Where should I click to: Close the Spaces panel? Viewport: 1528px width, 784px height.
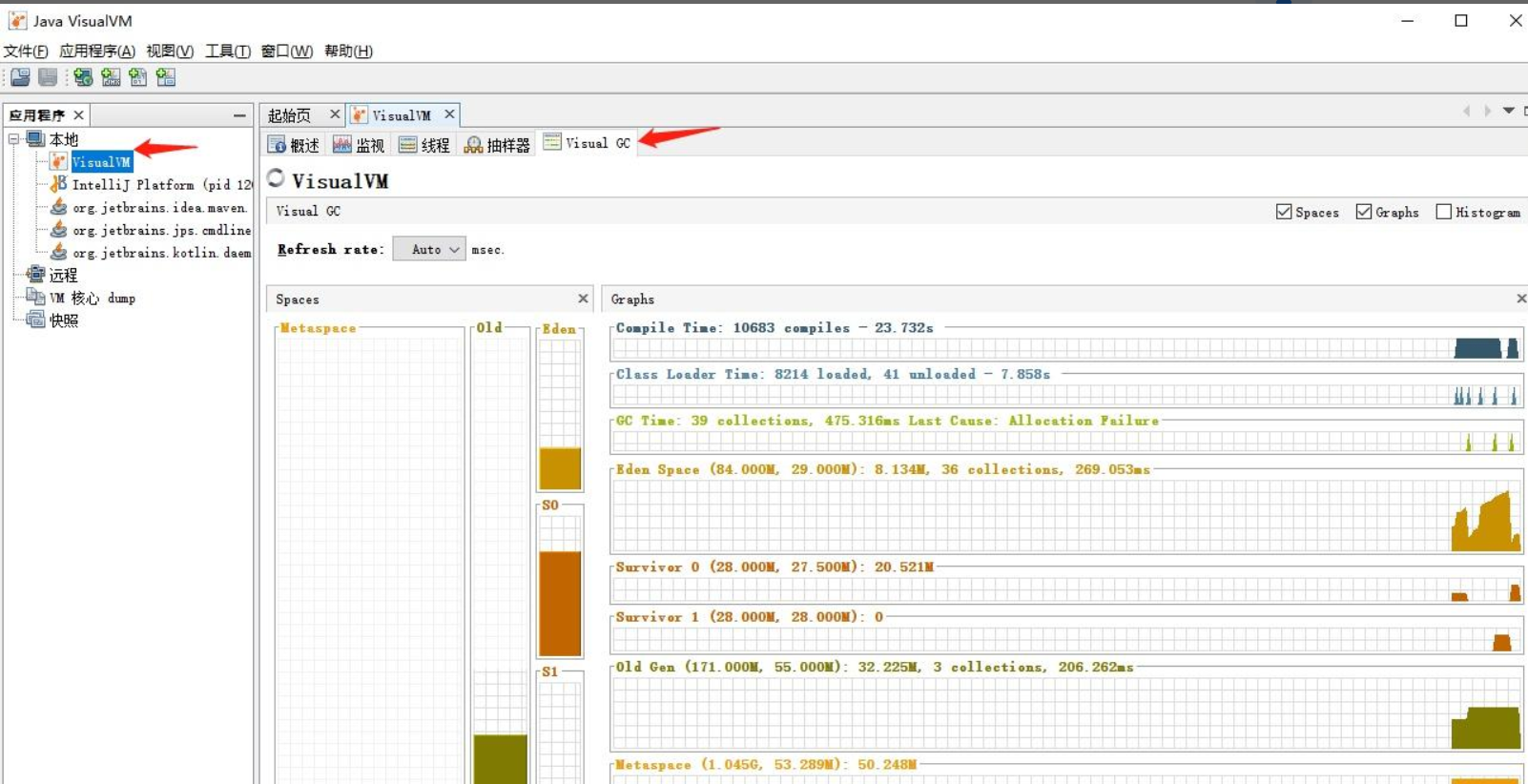coord(583,299)
